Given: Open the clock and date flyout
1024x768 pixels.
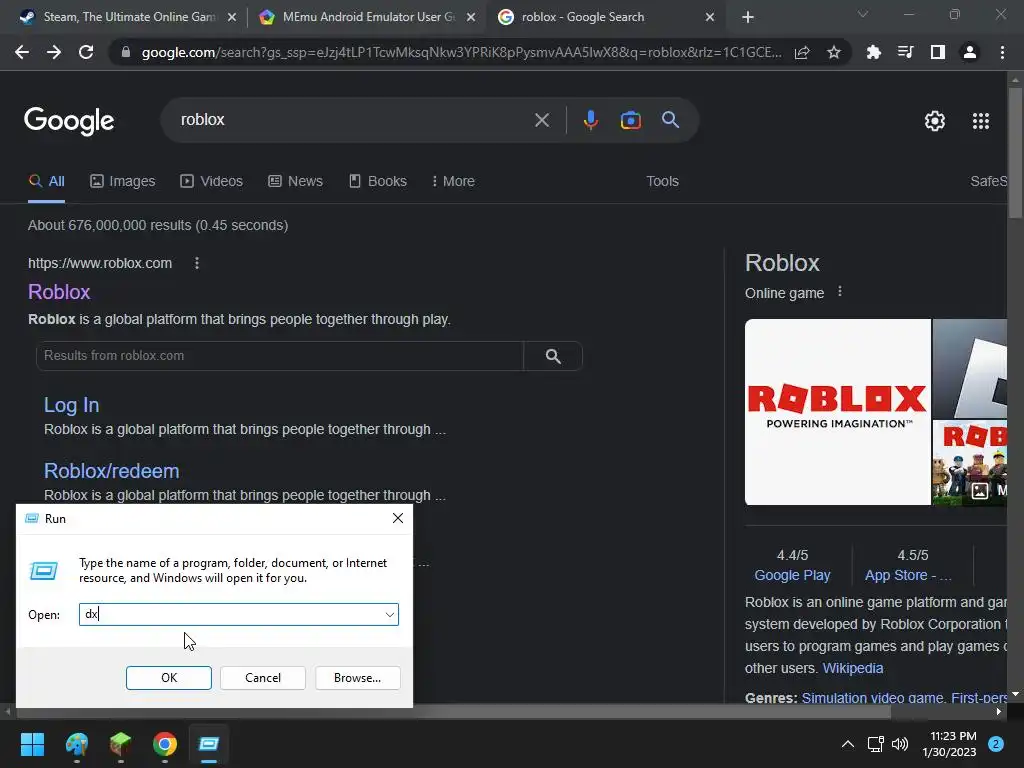Looking at the screenshot, I should point(951,744).
